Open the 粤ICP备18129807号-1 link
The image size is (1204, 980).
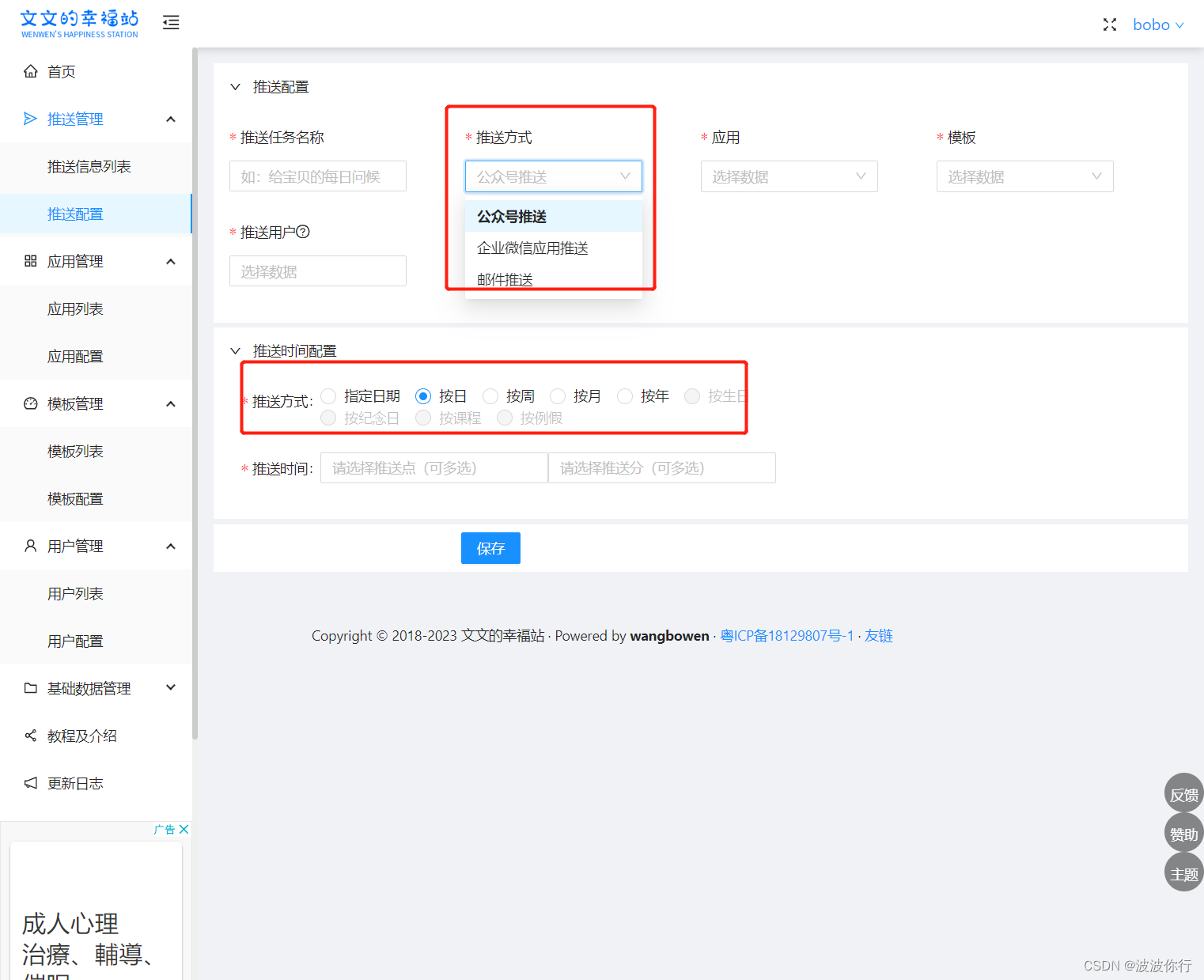pos(787,636)
